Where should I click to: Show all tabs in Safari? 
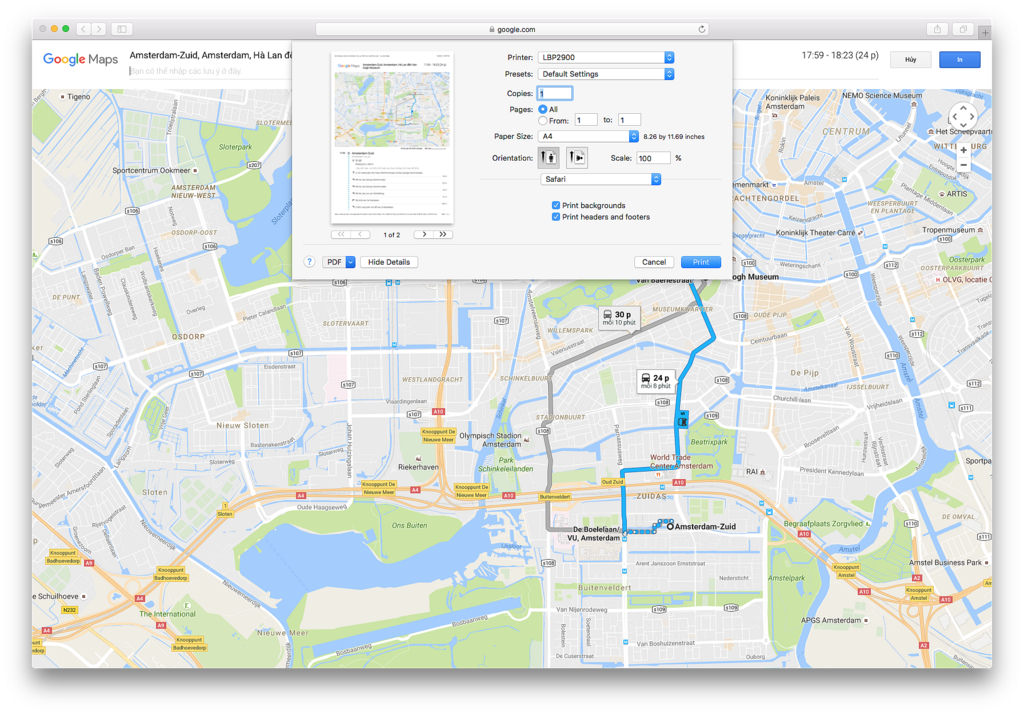click(963, 29)
